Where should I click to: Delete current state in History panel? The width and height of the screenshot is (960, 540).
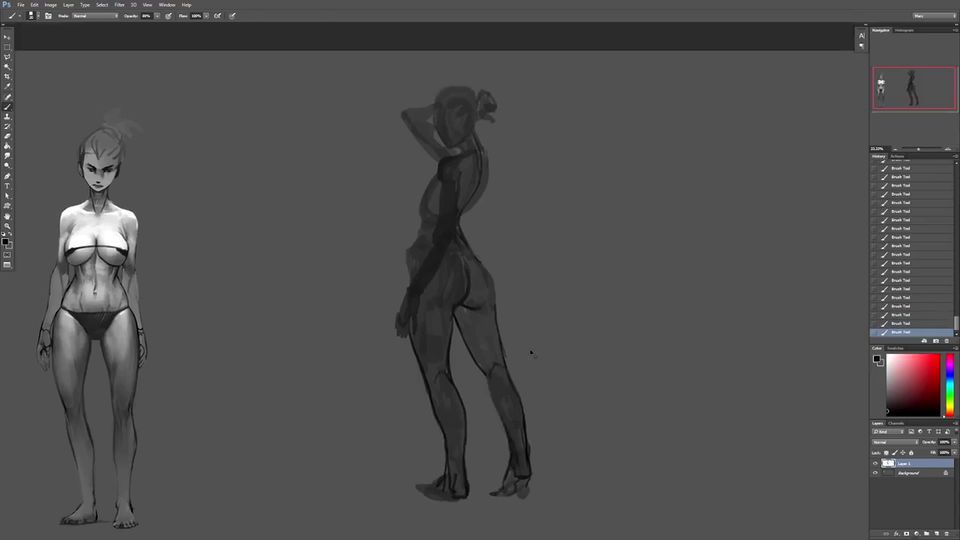point(947,341)
